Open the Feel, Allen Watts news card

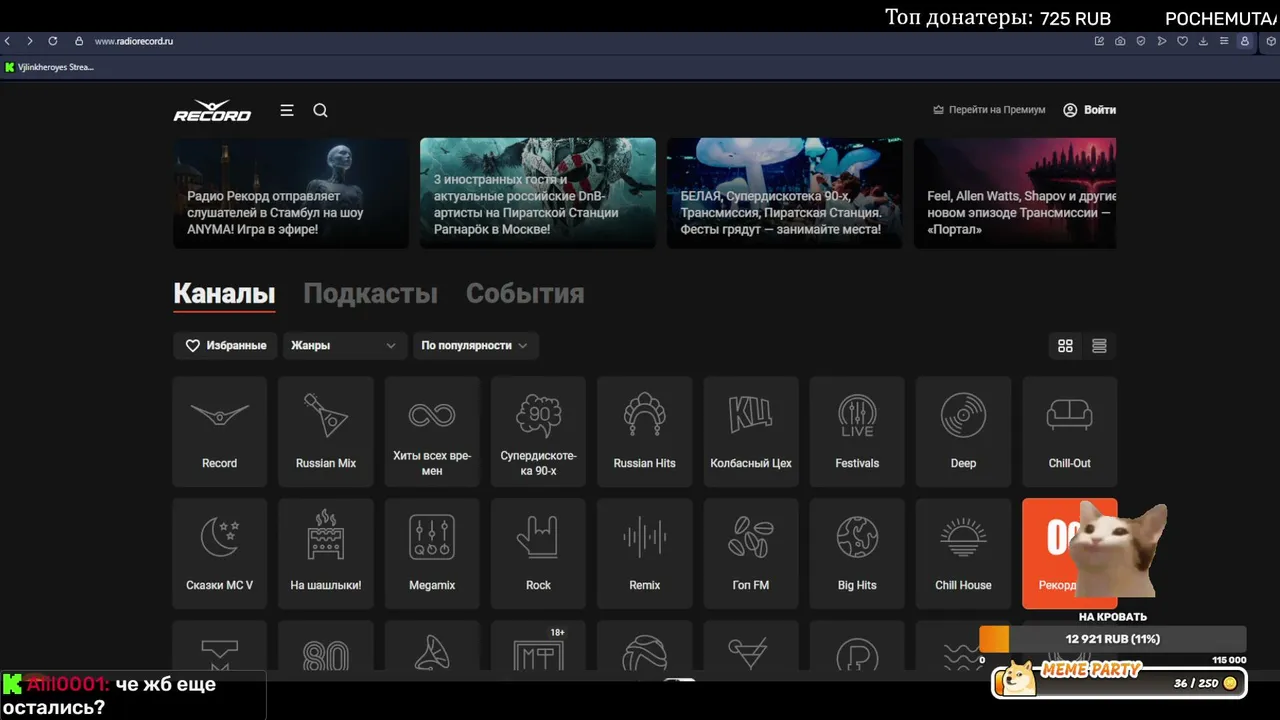[x=1015, y=193]
